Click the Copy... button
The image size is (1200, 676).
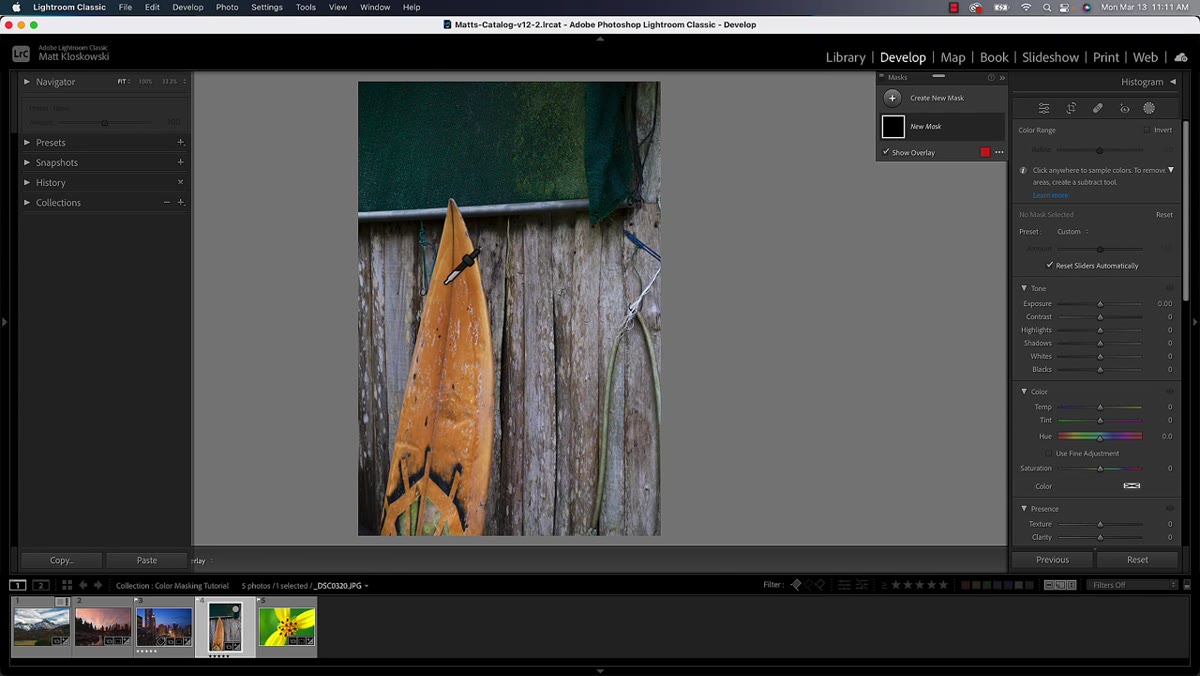[62, 560]
